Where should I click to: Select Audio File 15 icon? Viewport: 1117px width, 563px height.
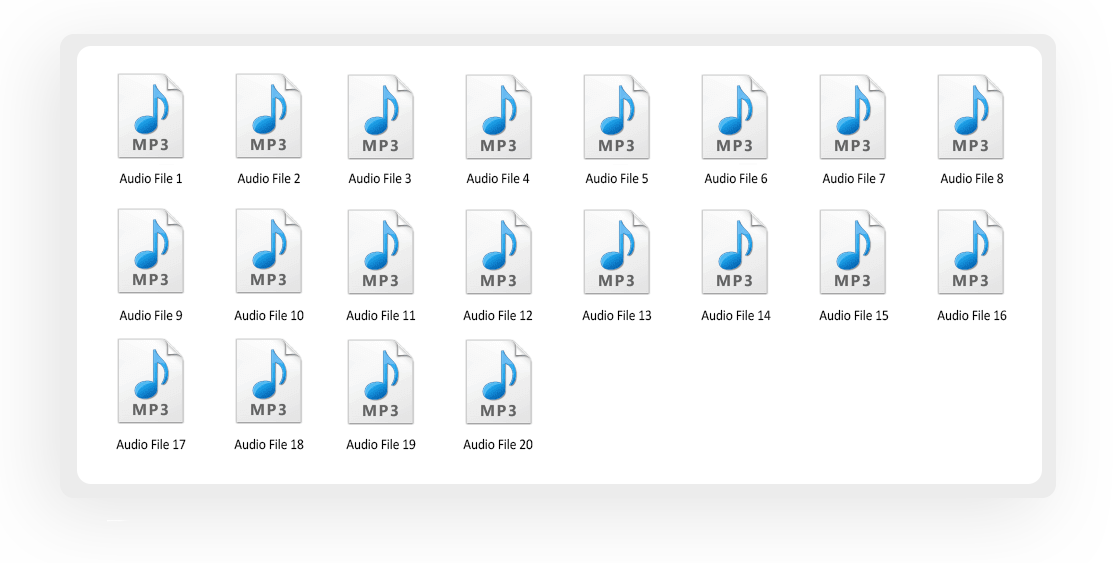point(853,252)
